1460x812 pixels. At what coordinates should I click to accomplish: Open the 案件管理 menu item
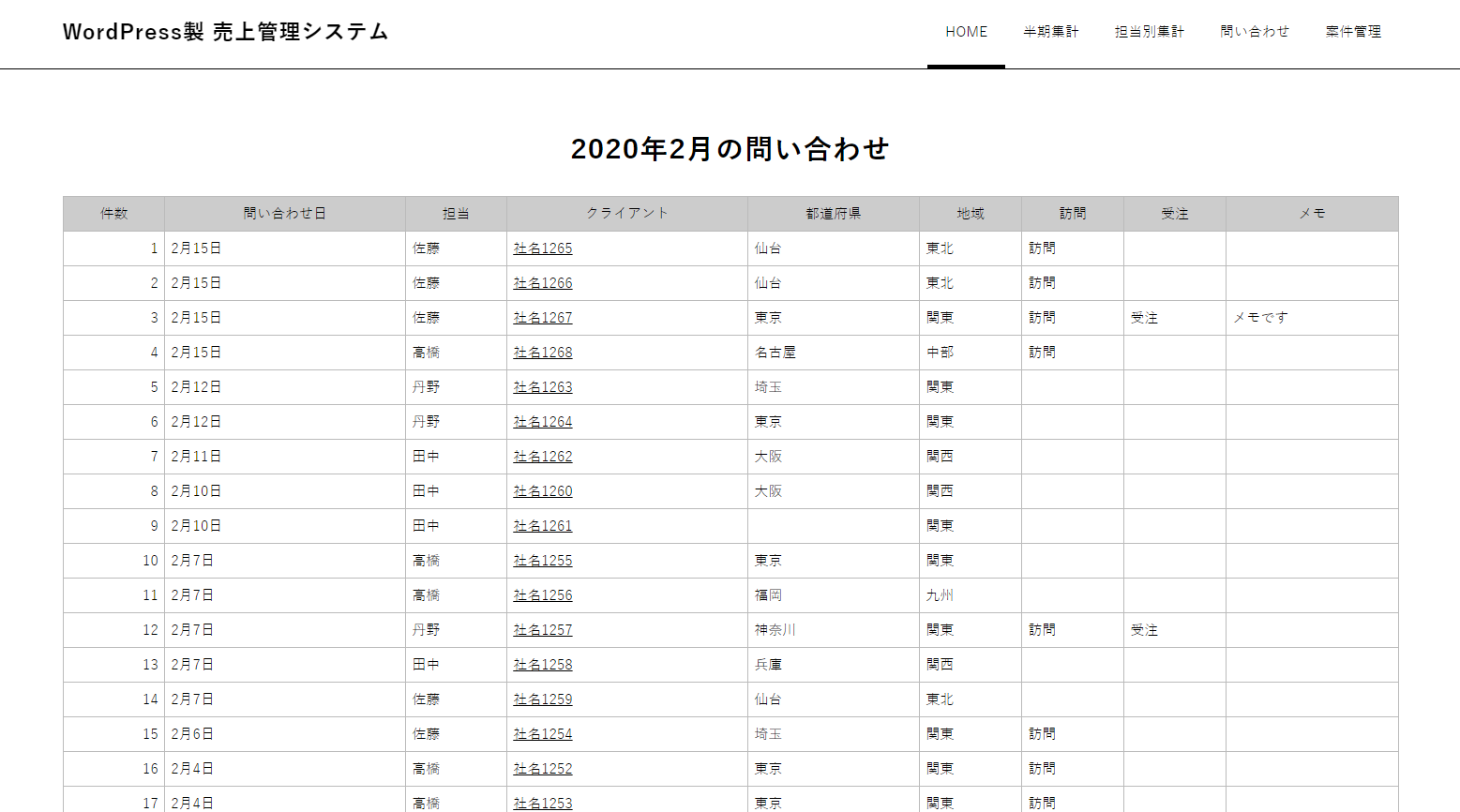[1353, 32]
